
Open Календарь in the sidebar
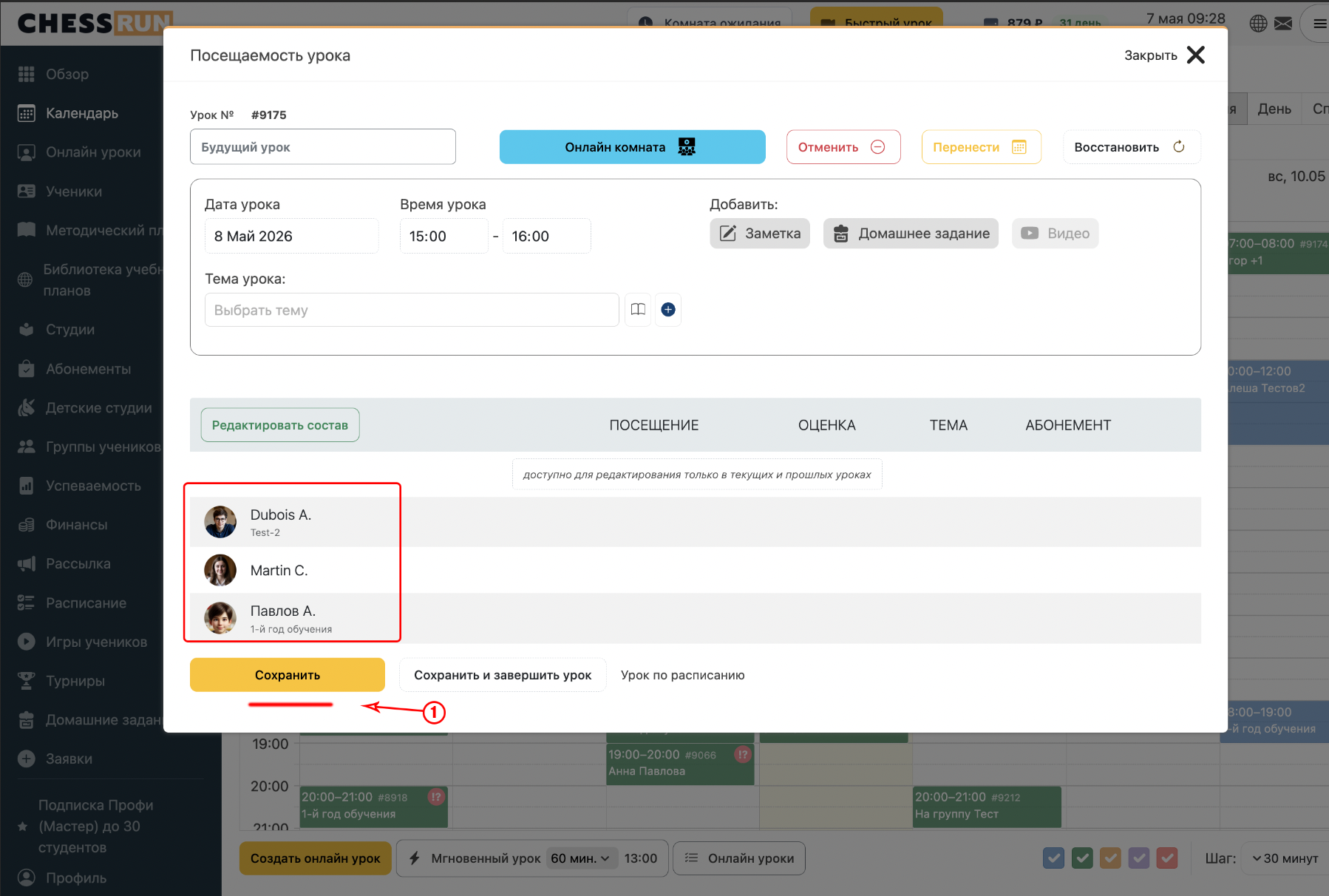[x=81, y=113]
